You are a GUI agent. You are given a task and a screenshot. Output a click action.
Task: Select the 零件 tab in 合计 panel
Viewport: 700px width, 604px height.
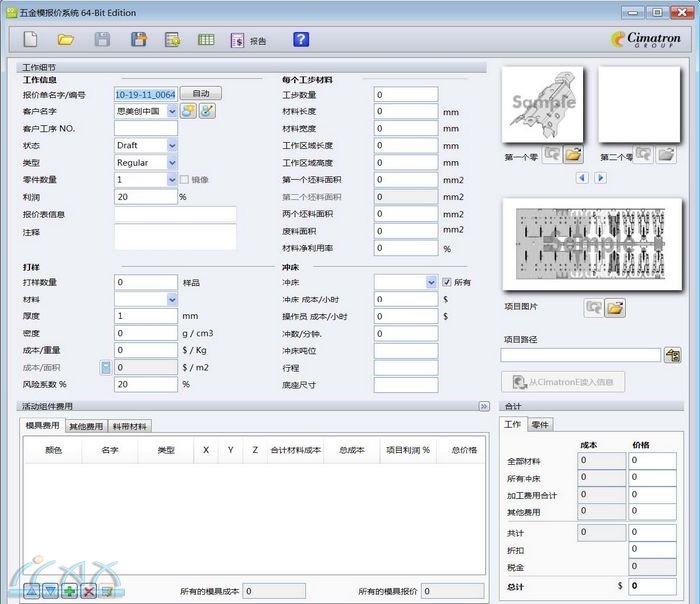click(539, 425)
